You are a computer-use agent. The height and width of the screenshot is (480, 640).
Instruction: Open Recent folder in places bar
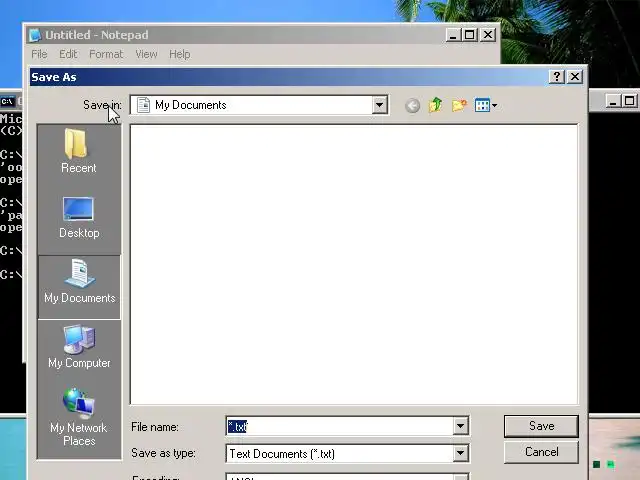tap(79, 151)
